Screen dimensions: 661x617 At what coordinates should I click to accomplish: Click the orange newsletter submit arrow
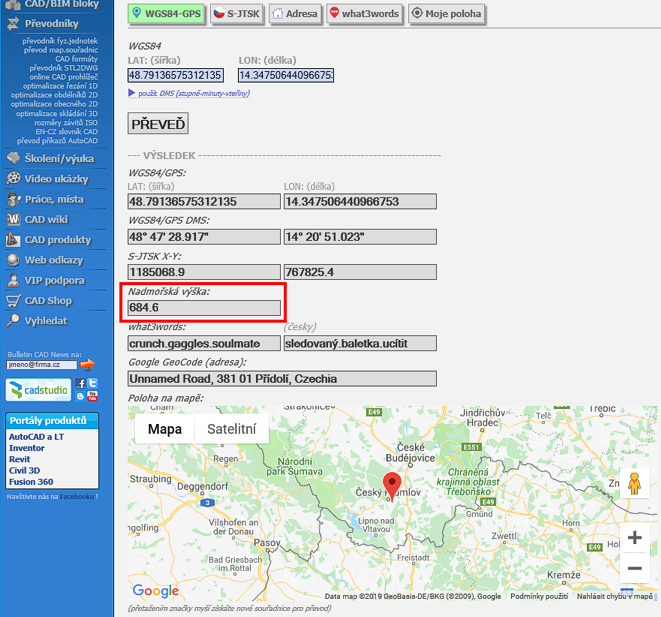[x=87, y=365]
